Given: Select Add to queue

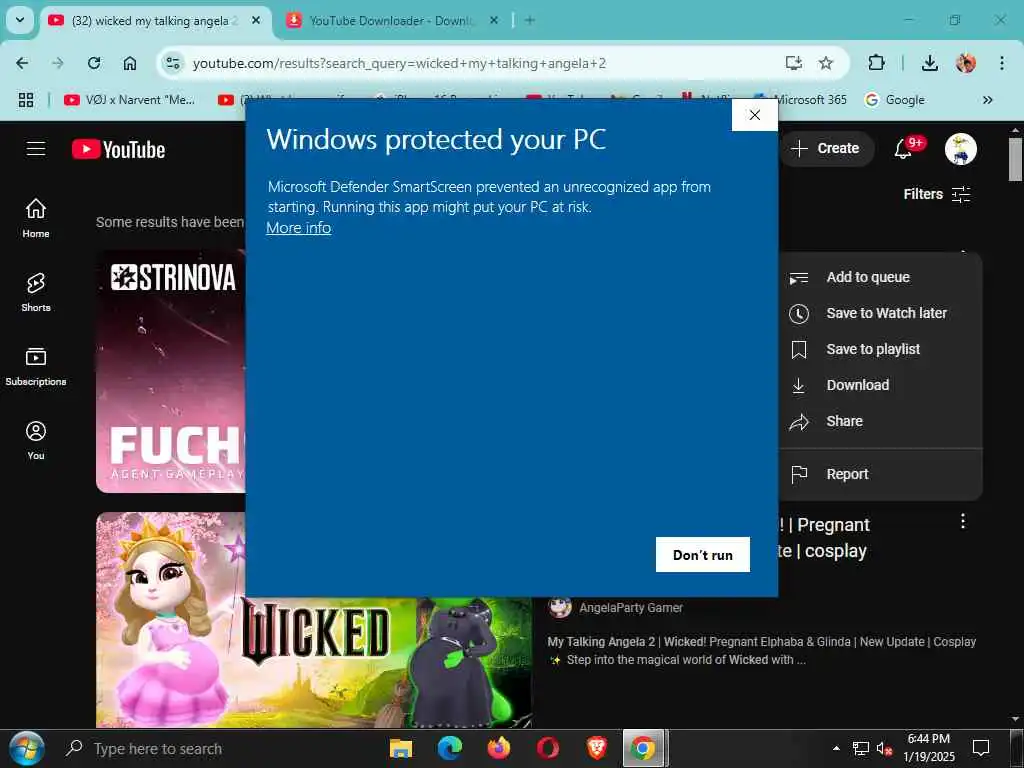Looking at the screenshot, I should coord(880,277).
